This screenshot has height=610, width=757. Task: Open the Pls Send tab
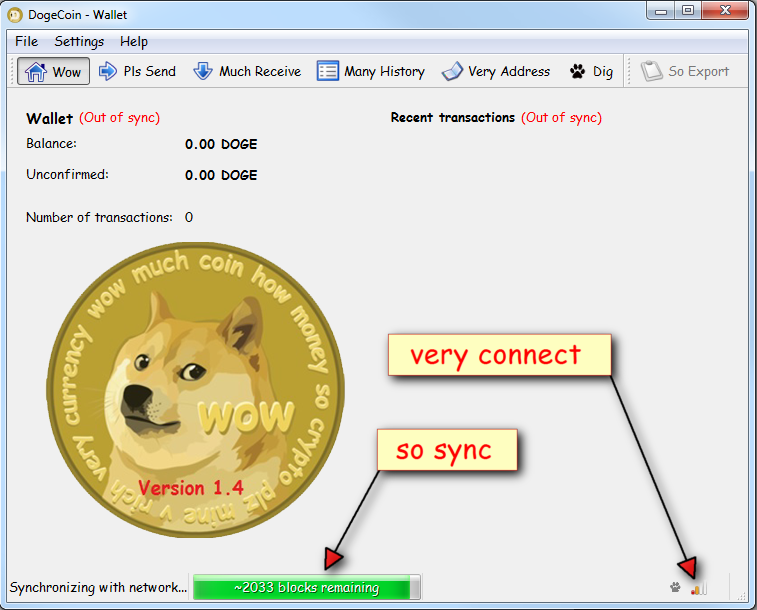coord(137,71)
